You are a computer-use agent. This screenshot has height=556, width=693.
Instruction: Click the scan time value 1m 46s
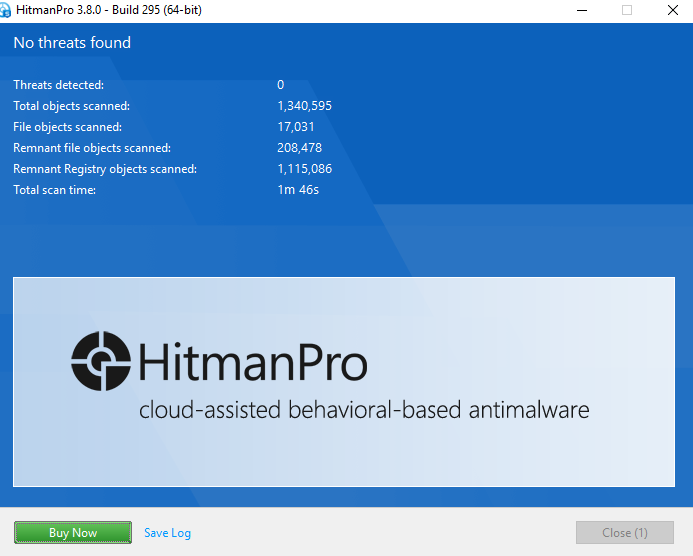pyautogui.click(x=298, y=190)
